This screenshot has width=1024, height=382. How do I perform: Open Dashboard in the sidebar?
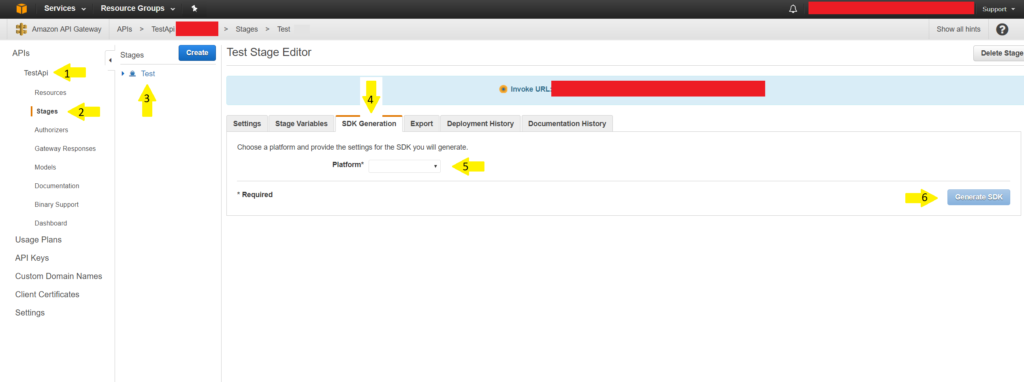click(51, 223)
